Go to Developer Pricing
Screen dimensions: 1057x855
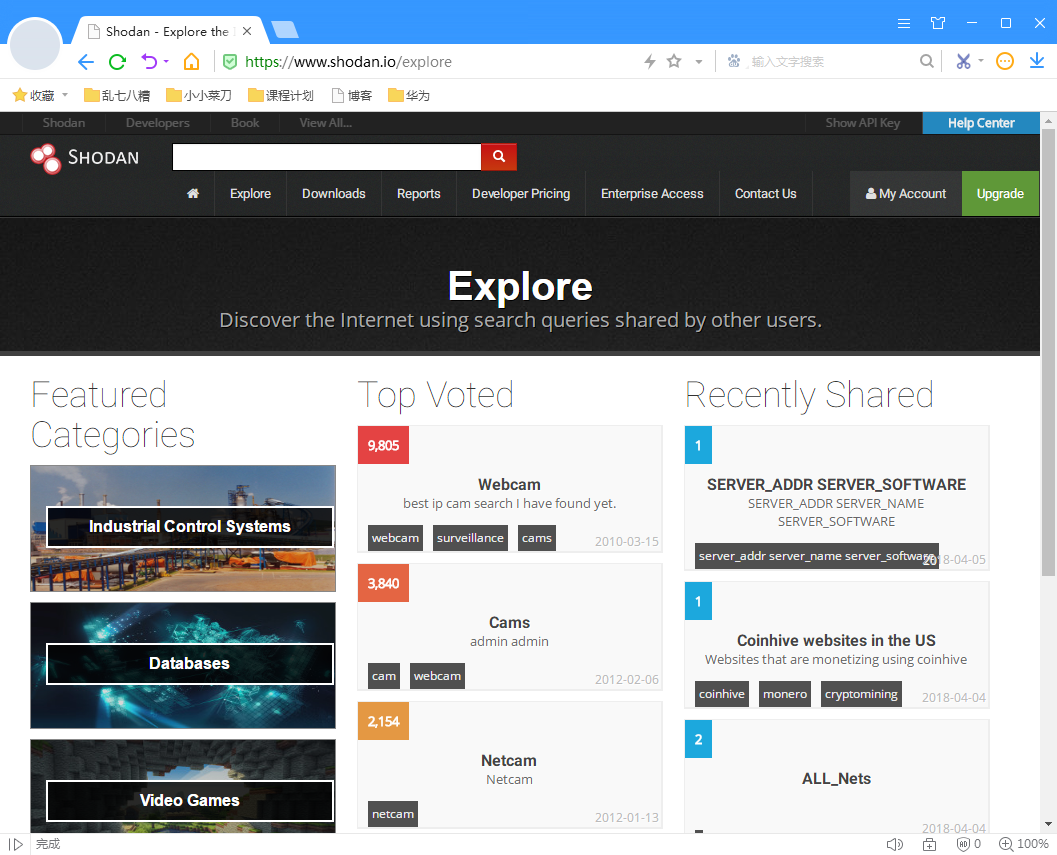pos(521,194)
